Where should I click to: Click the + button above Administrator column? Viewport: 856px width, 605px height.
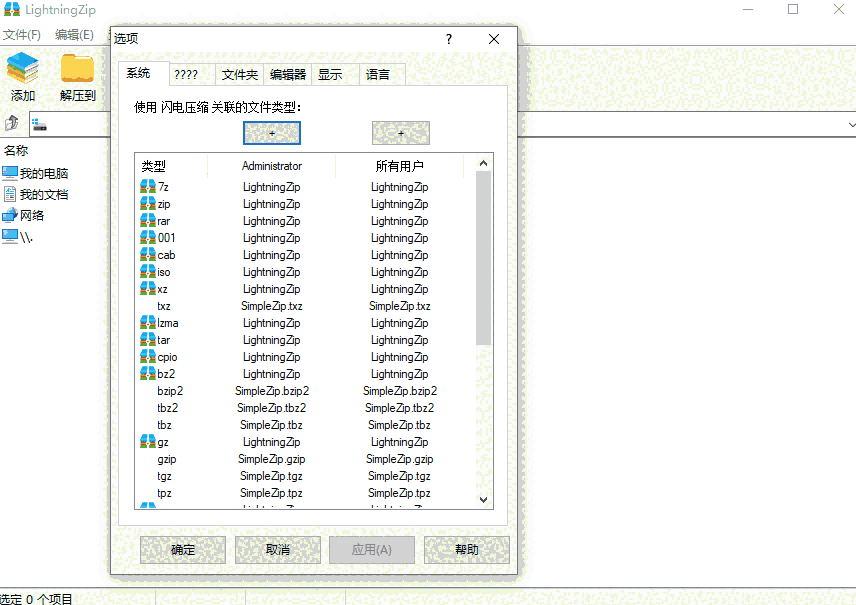point(272,133)
